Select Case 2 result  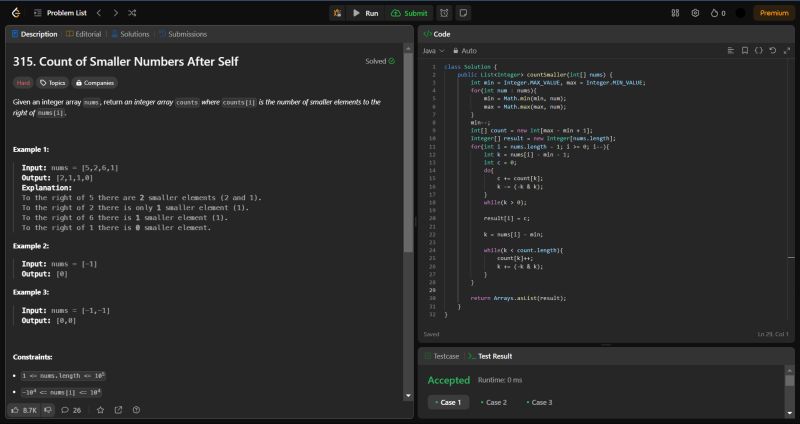click(494, 402)
